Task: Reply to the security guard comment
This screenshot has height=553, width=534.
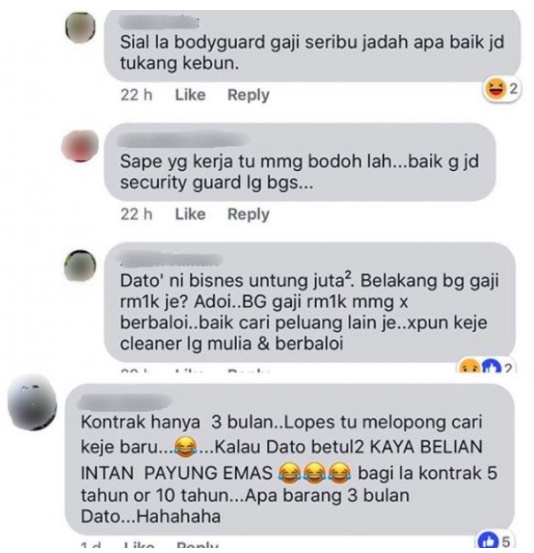Action: tap(248, 214)
